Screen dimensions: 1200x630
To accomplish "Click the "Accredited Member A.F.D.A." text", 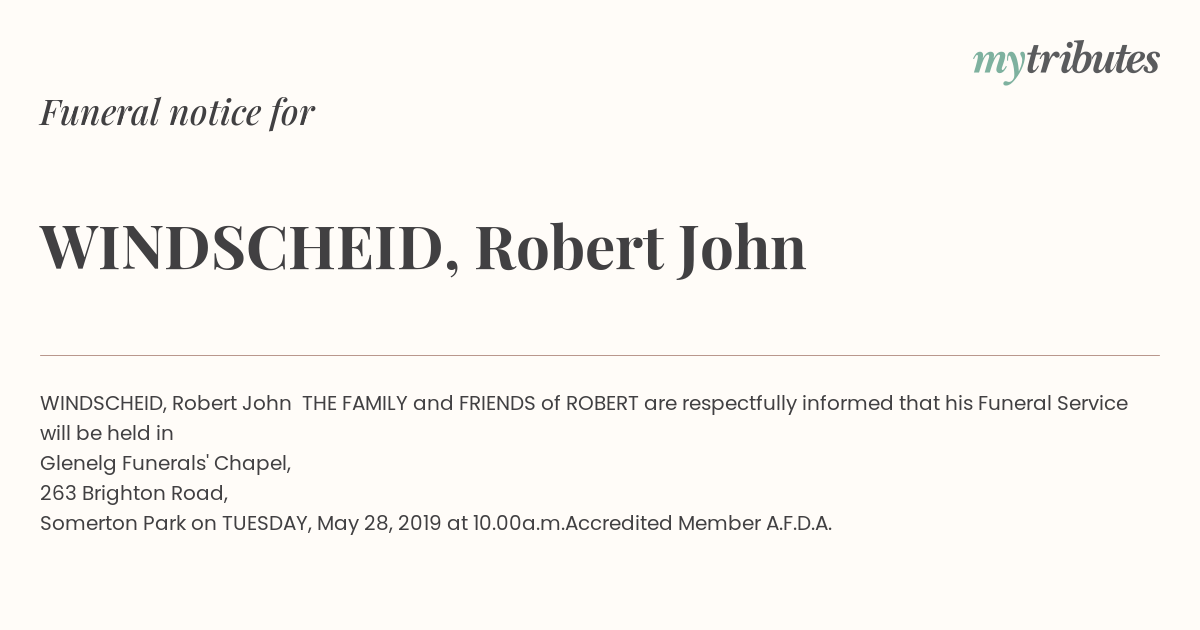I will 699,523.
